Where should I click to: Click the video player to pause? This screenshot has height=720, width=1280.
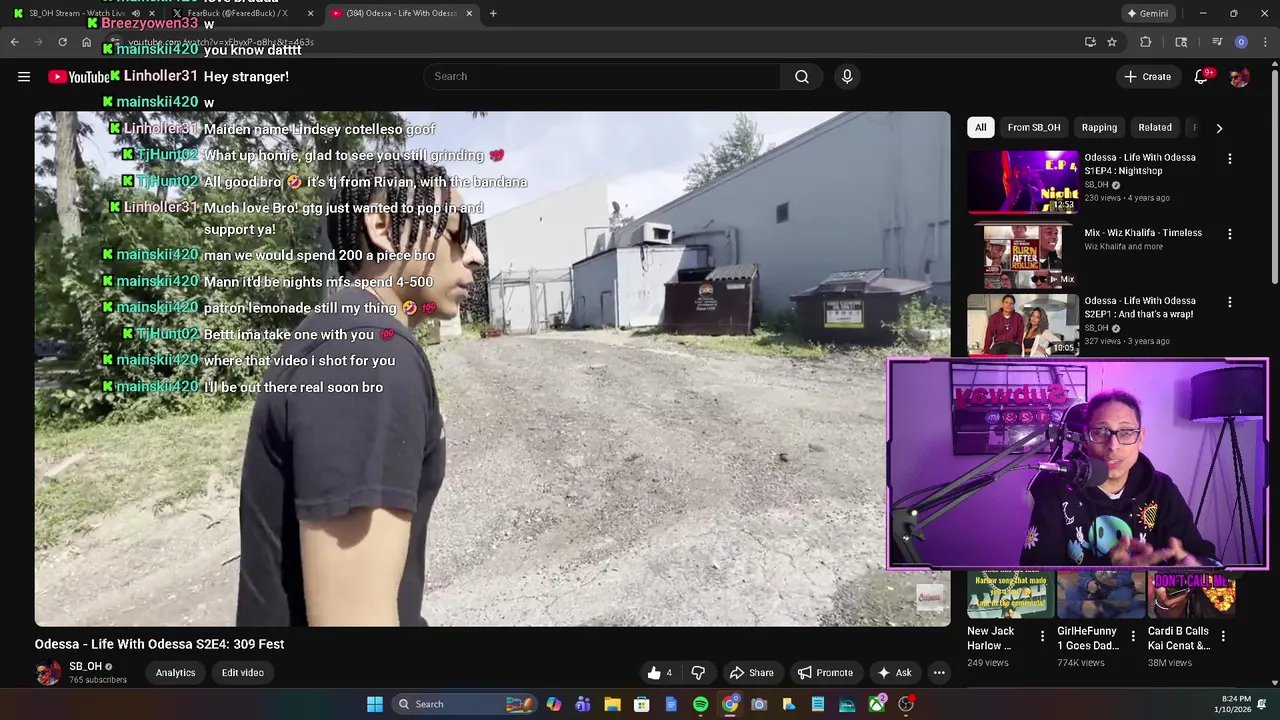[x=492, y=368]
